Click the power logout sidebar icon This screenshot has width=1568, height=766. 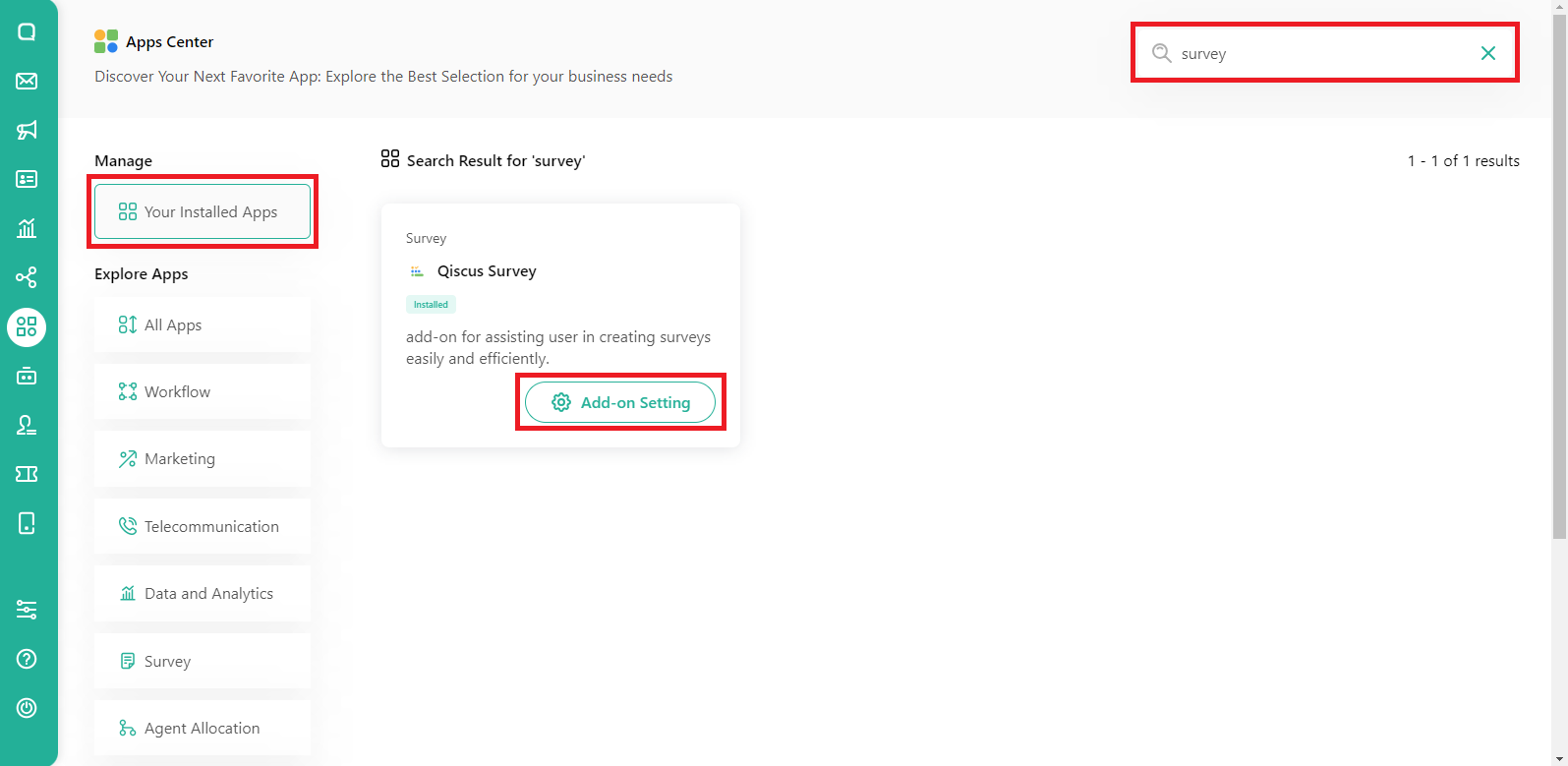27,708
